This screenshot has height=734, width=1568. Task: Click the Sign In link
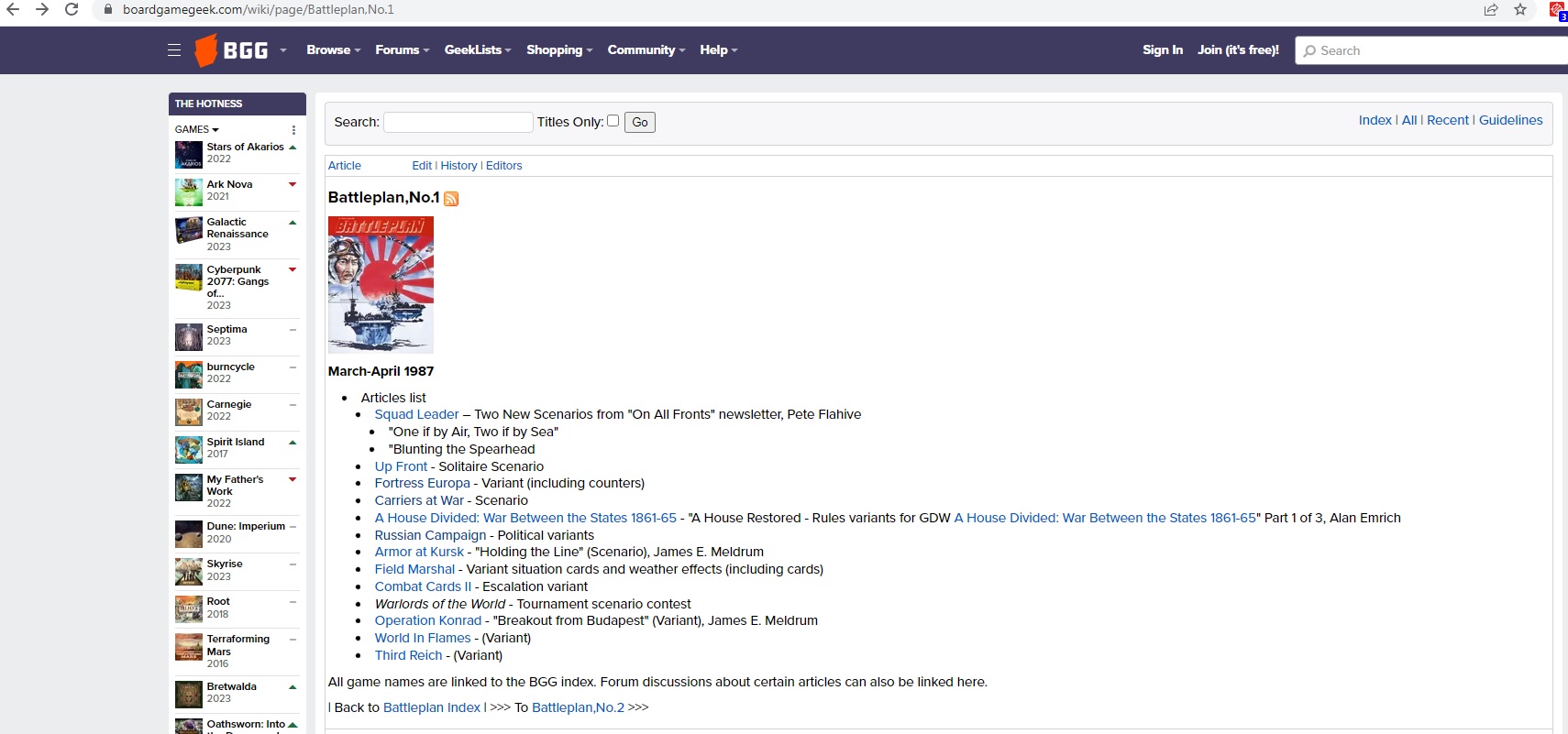[x=1162, y=50]
